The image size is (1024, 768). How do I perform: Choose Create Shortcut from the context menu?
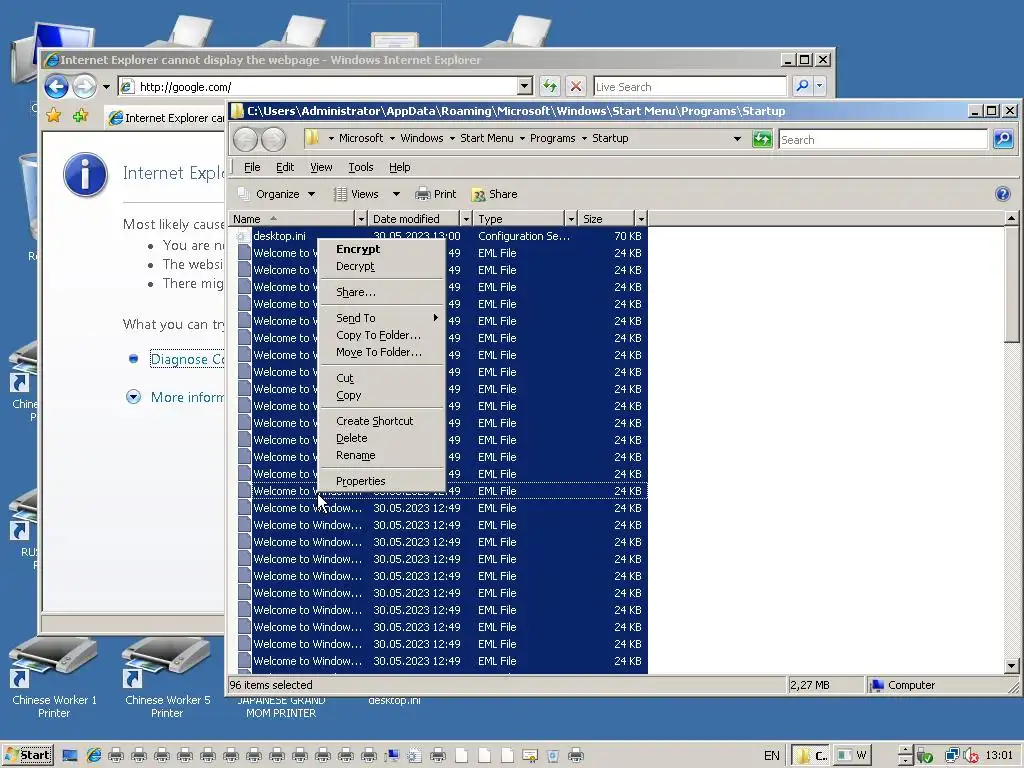click(382, 421)
